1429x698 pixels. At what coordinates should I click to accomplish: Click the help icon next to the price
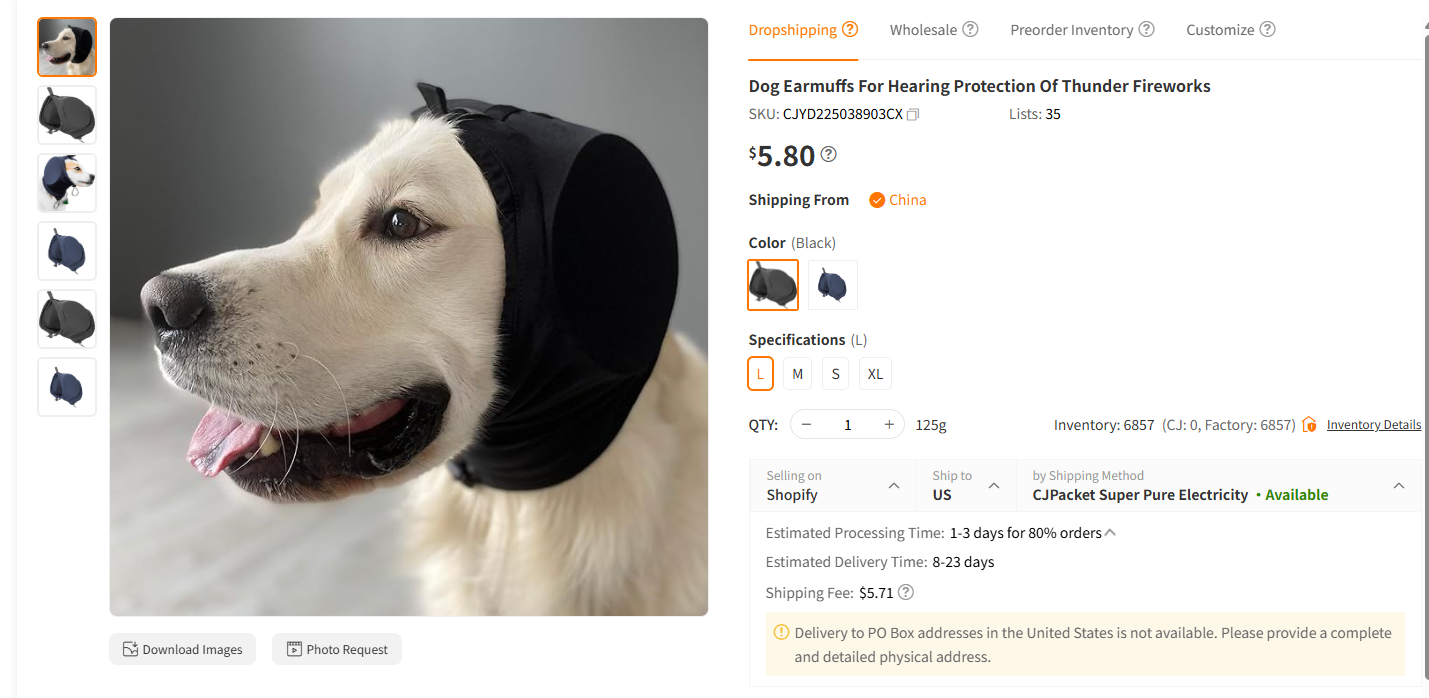(x=828, y=155)
